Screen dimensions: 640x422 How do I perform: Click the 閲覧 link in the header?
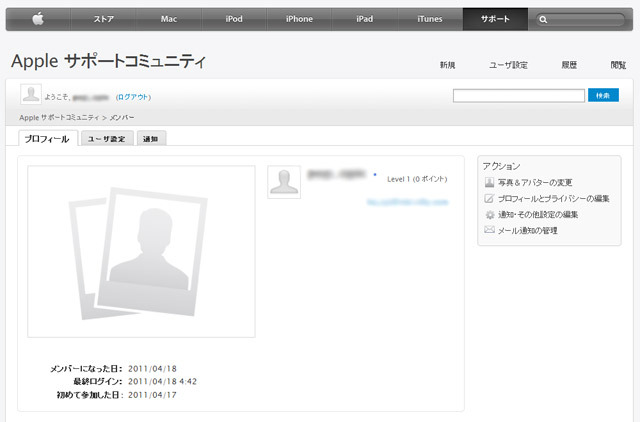pos(618,65)
